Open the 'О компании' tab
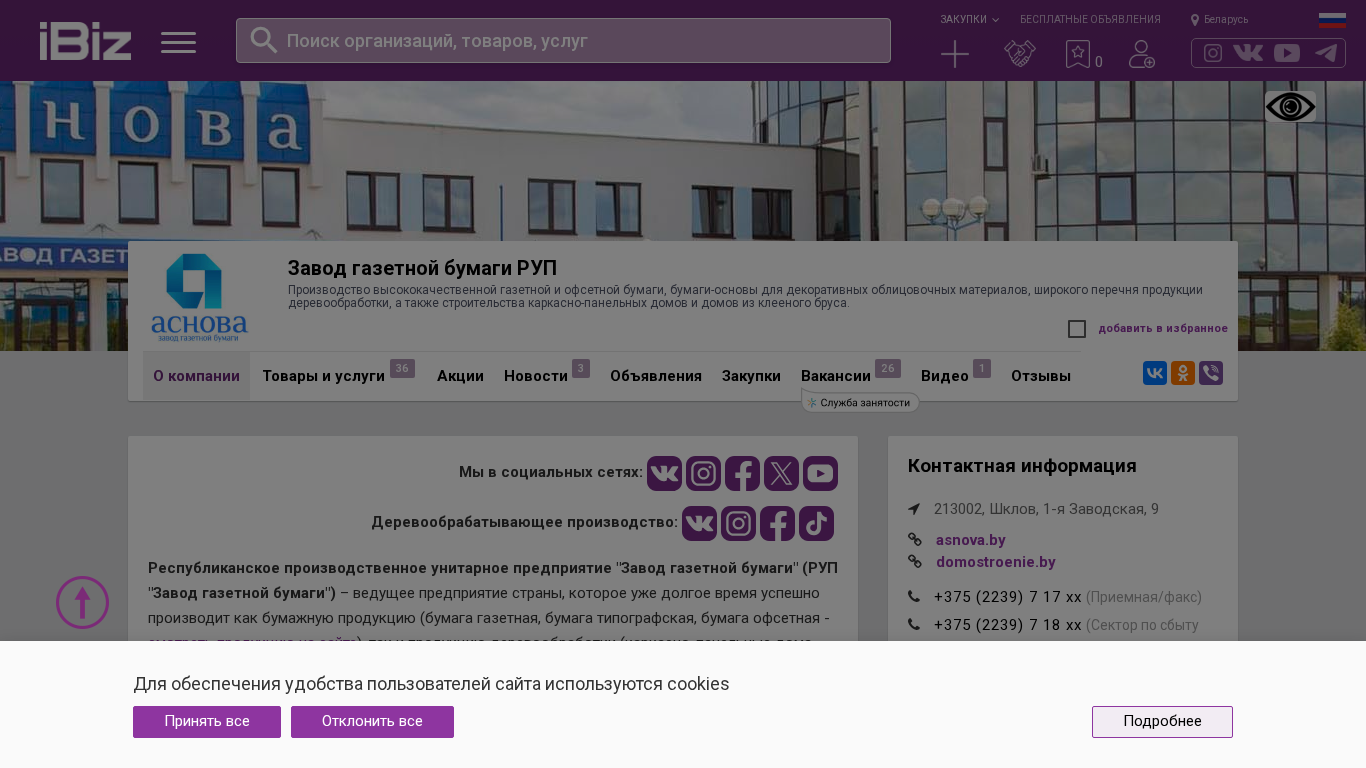 click(x=196, y=376)
